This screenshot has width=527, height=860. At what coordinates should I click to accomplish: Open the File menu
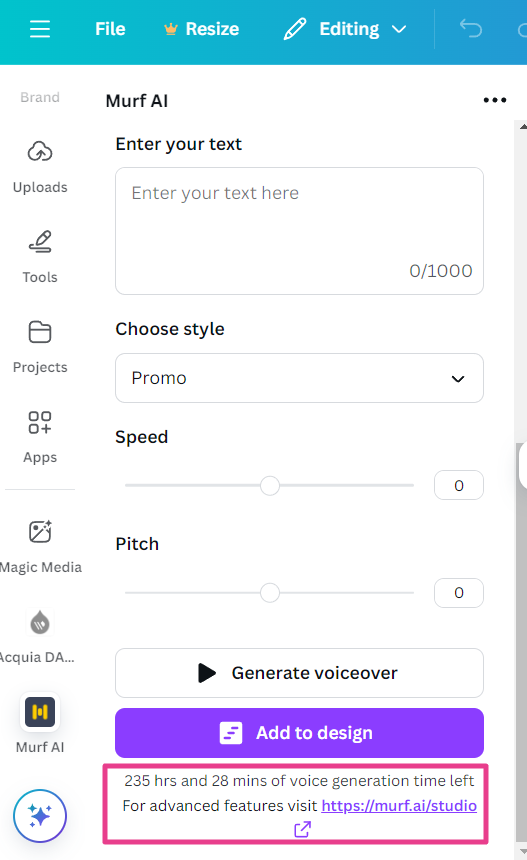click(x=110, y=29)
